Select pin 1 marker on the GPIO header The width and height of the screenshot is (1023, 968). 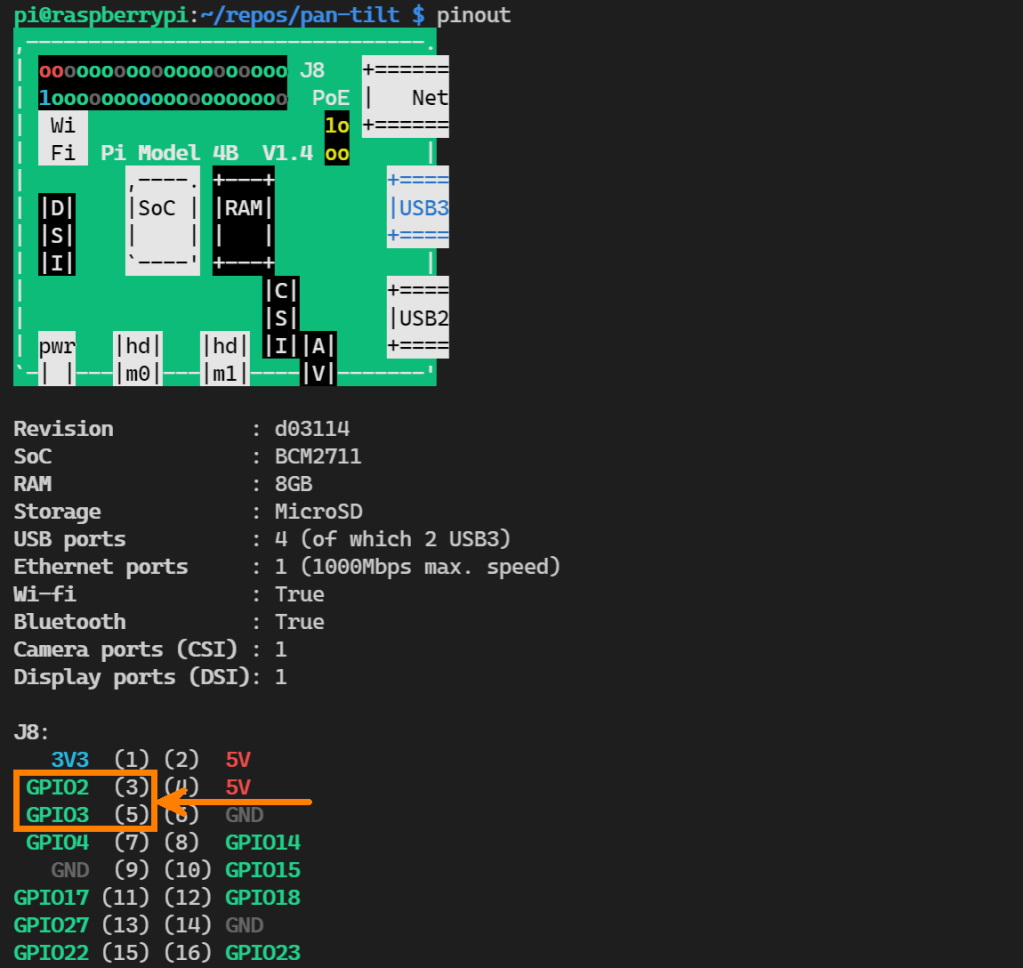point(45,97)
